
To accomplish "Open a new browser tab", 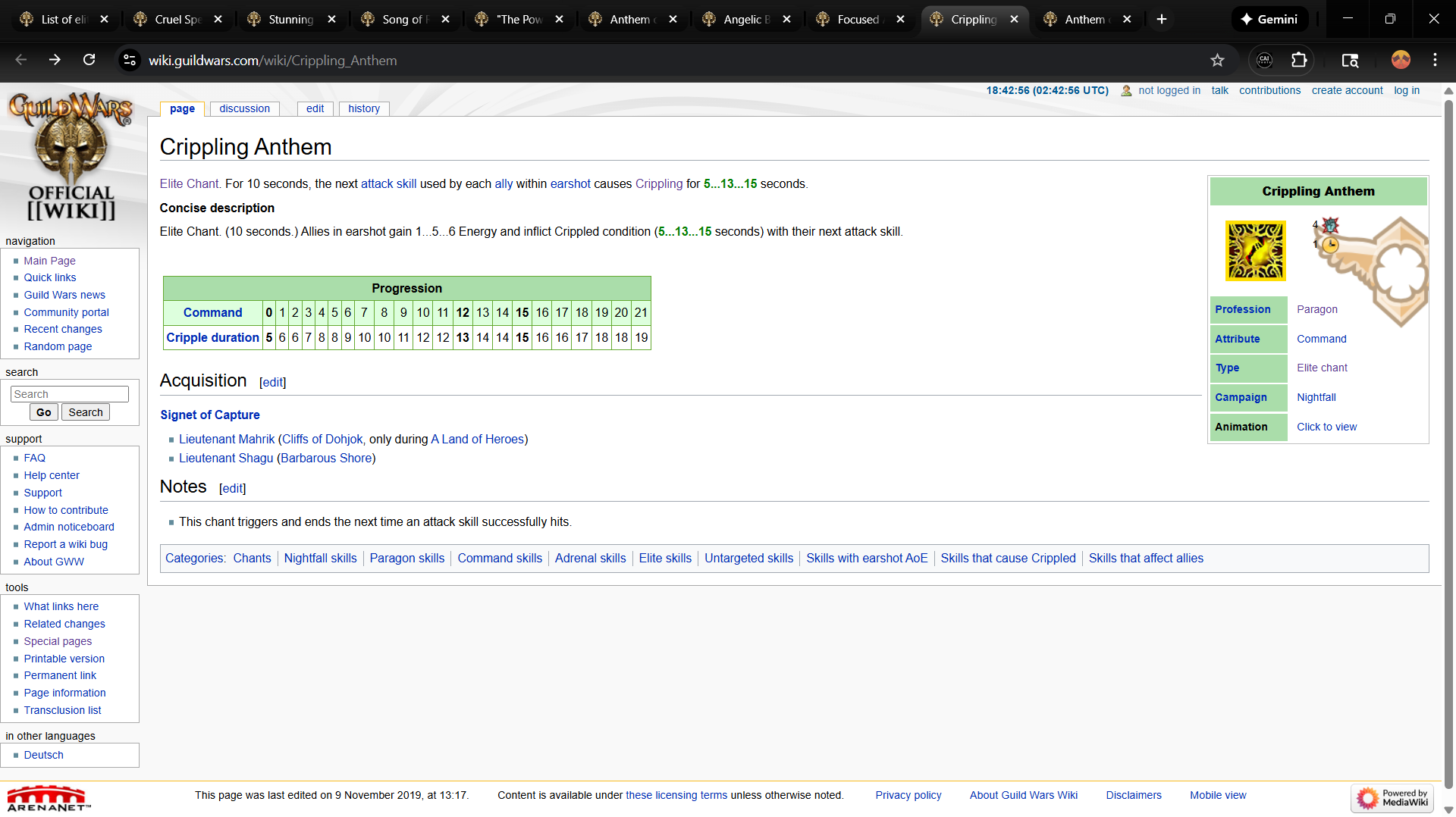I will pos(1161,19).
